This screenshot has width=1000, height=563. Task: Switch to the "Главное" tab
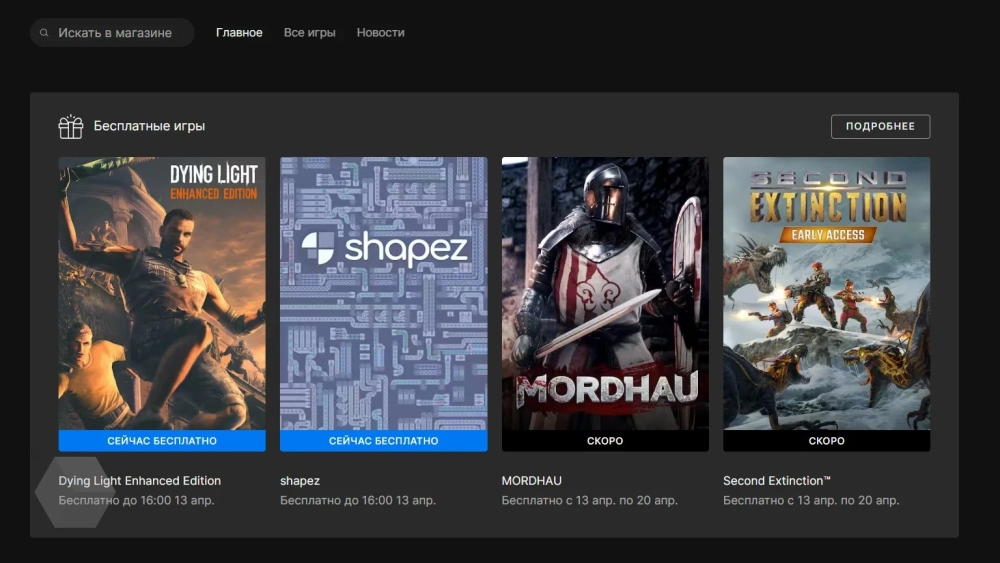tap(239, 33)
